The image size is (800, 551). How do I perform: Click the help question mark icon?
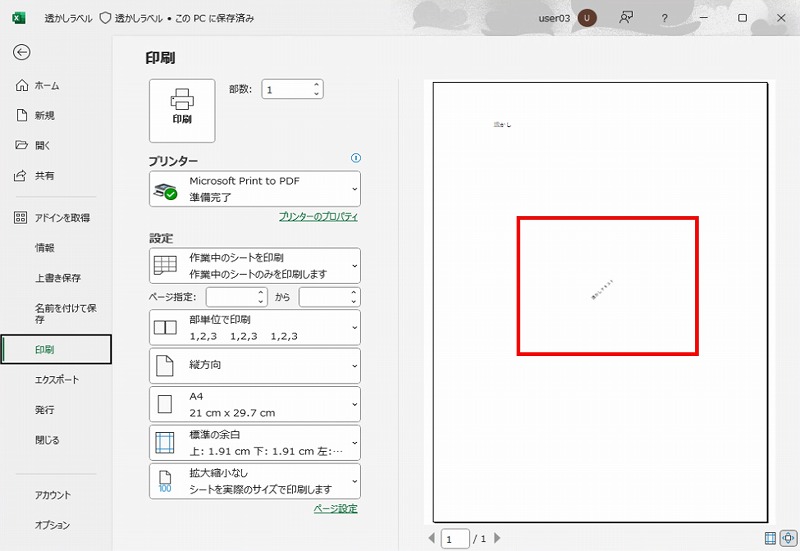(664, 18)
